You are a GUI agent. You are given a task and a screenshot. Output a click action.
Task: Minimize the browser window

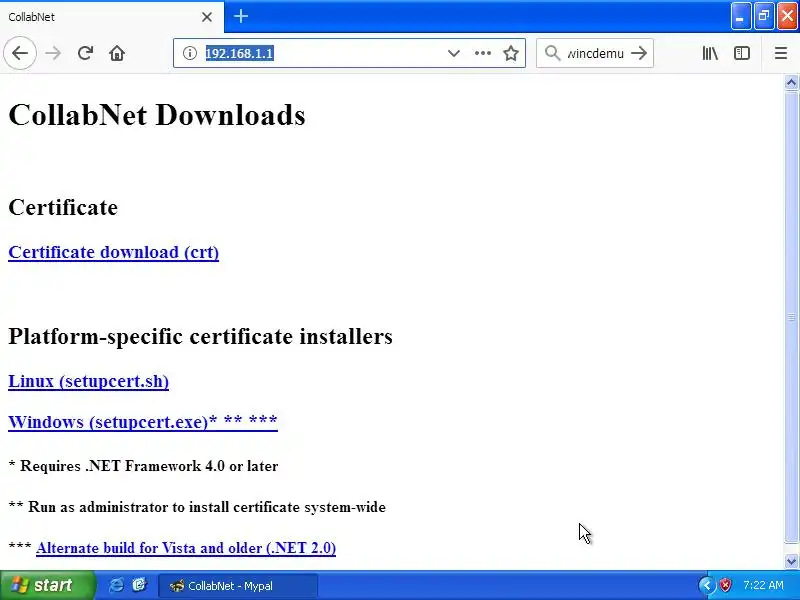pos(741,16)
